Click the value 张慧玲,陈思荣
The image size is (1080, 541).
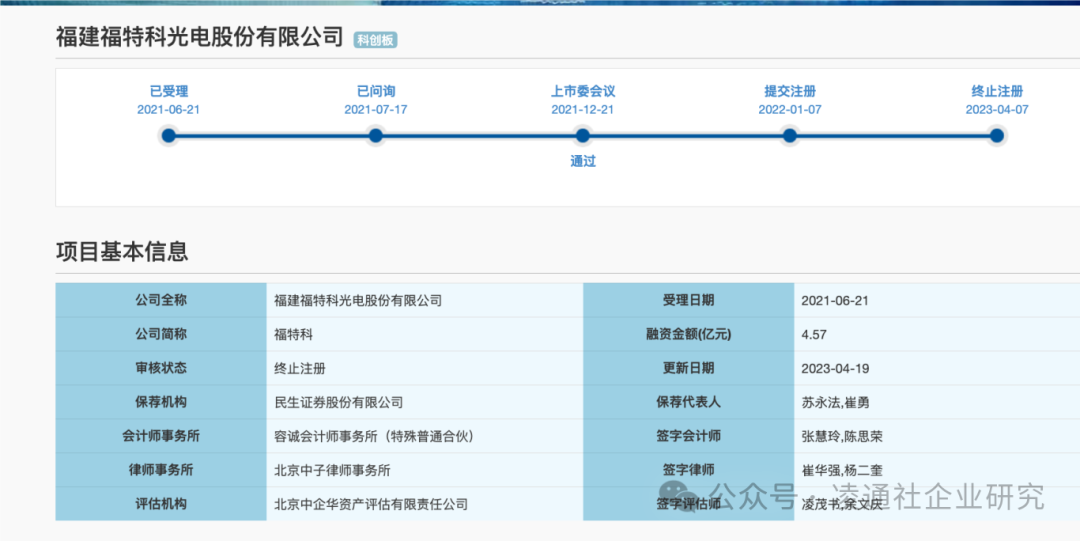(x=842, y=436)
